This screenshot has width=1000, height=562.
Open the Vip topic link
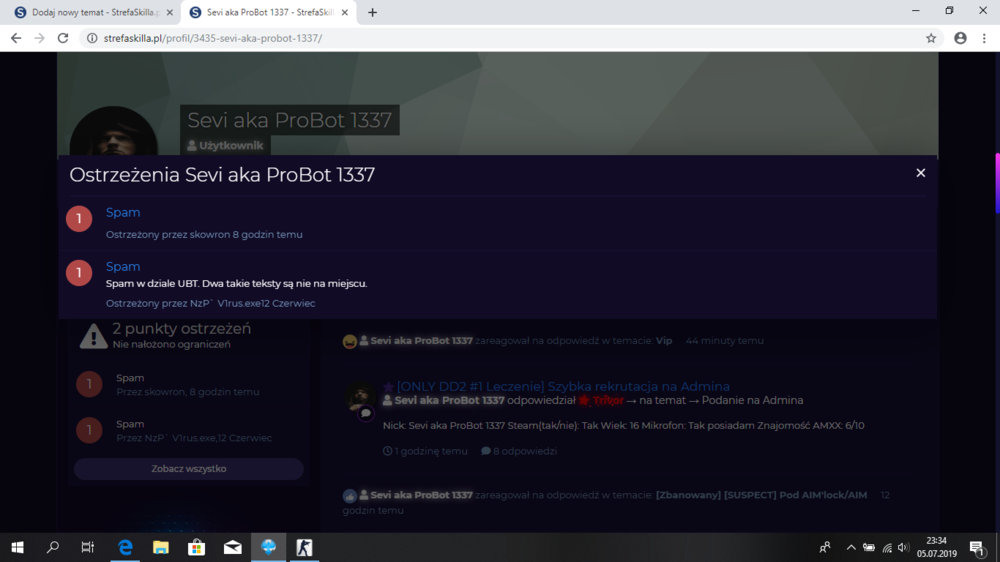point(664,341)
